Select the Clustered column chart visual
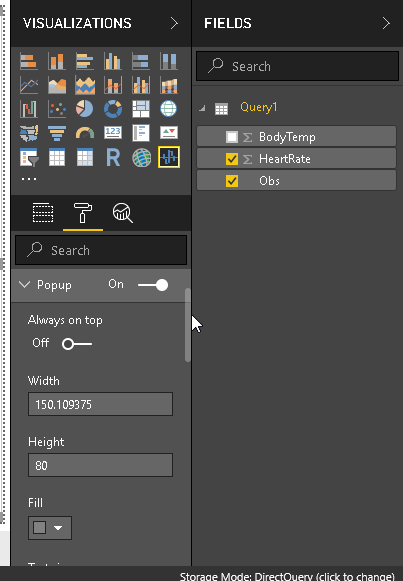This screenshot has width=403, height=581. click(113, 62)
